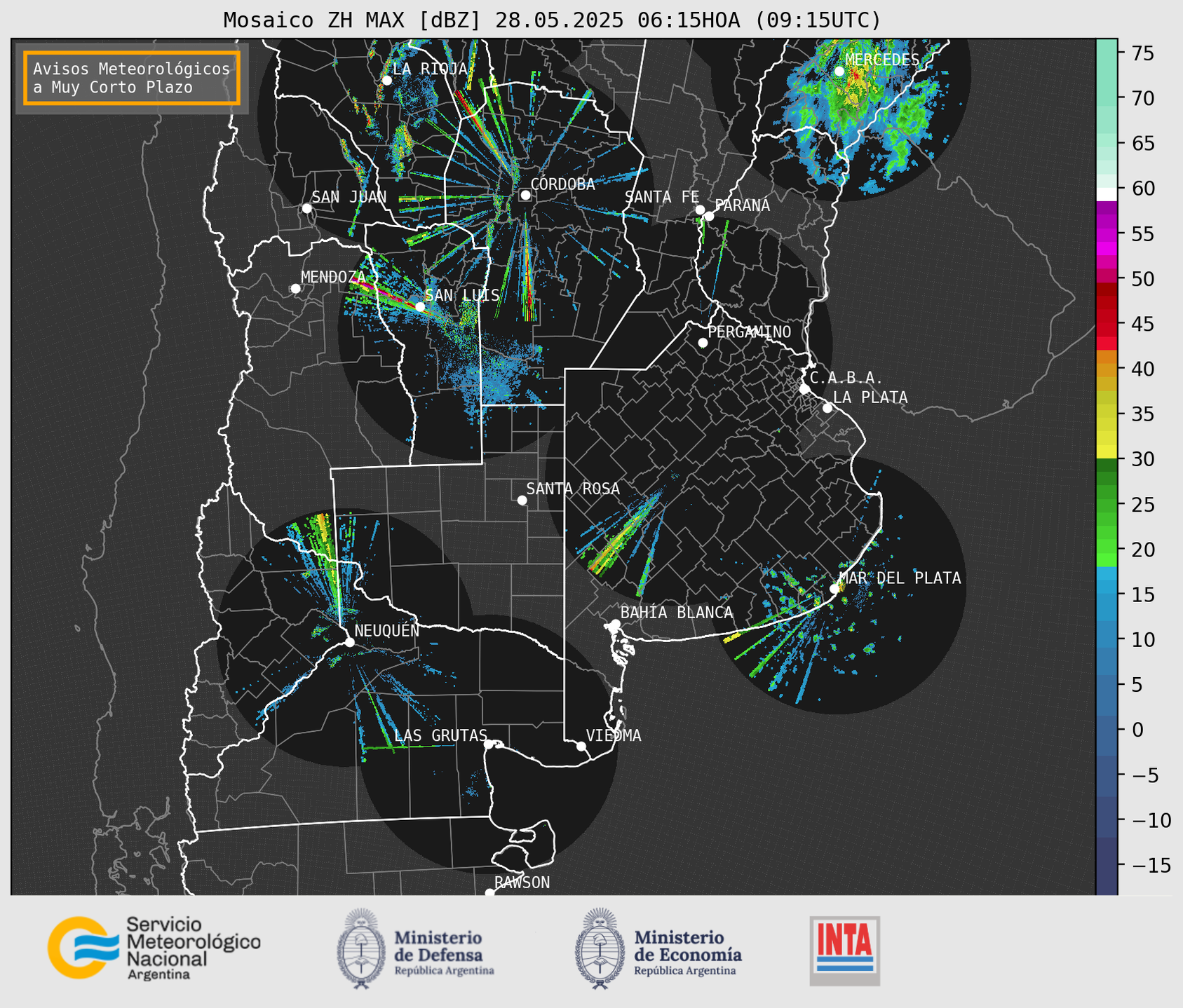Click the Ministerio de Economía emblem
Image resolution: width=1183 pixels, height=1008 pixels.
600,948
